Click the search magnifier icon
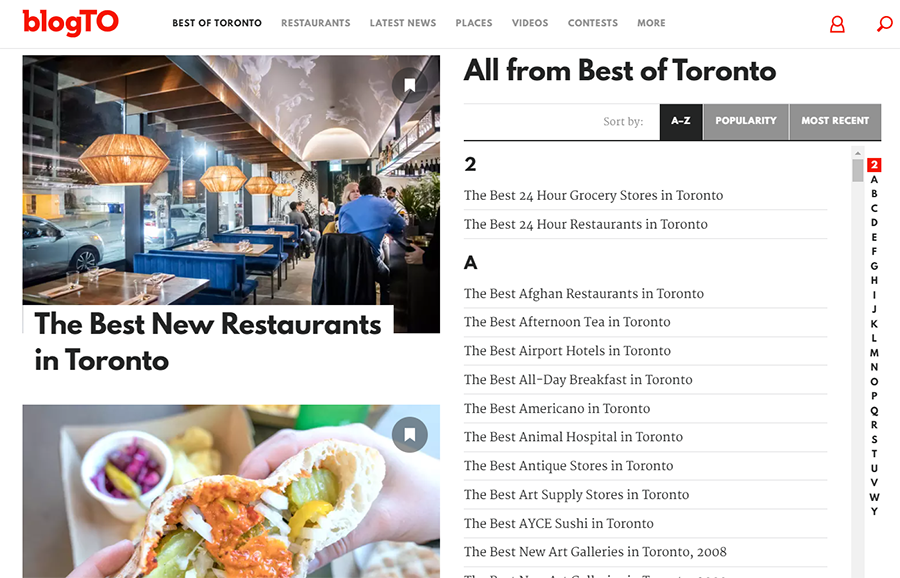The image size is (900, 578). (885, 24)
